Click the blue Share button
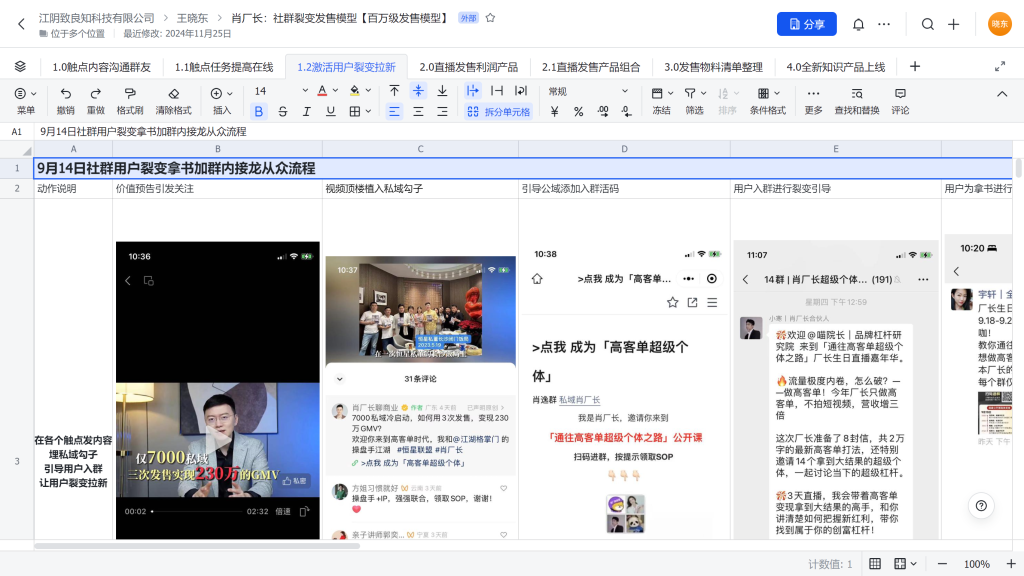This screenshot has width=1024, height=576. pyautogui.click(x=807, y=24)
